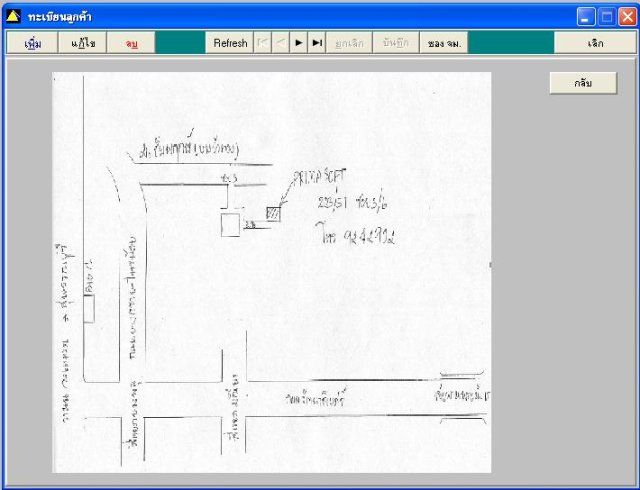Maximize the ทะเบียนลูกค้า window
This screenshot has width=640, height=490.
point(607,17)
